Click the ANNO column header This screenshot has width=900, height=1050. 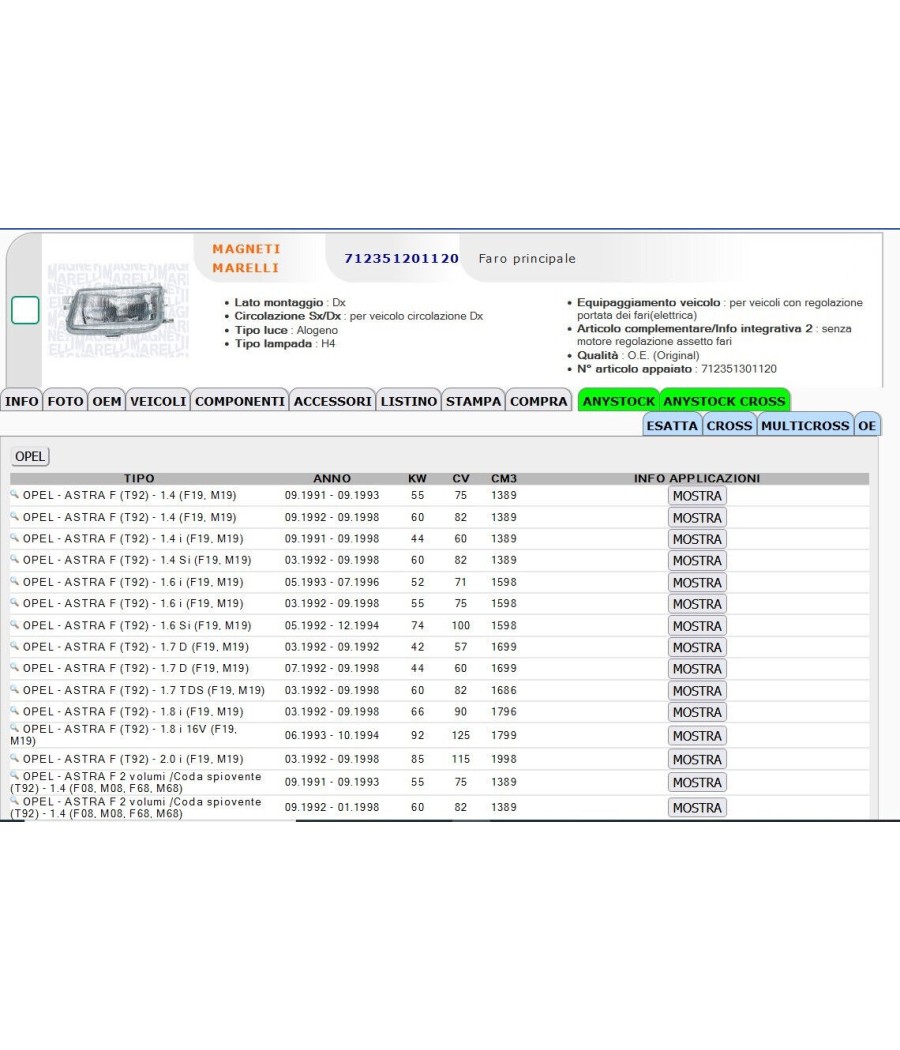click(x=332, y=478)
